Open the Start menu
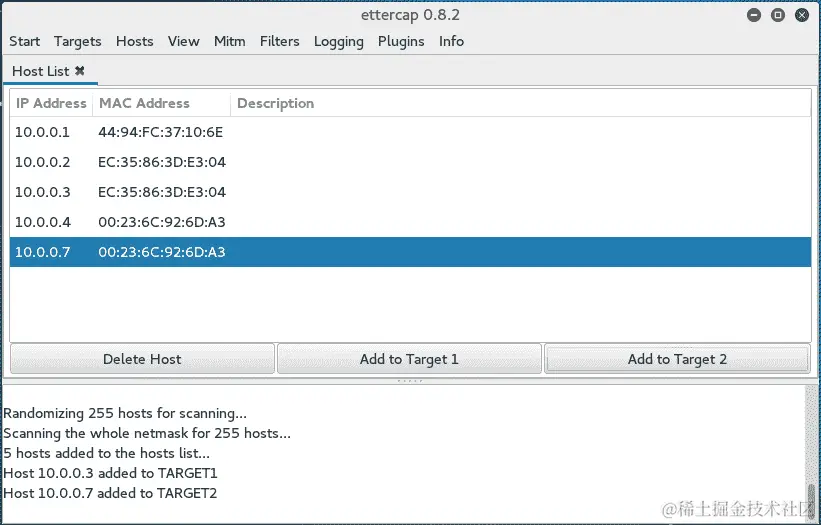 (25, 41)
